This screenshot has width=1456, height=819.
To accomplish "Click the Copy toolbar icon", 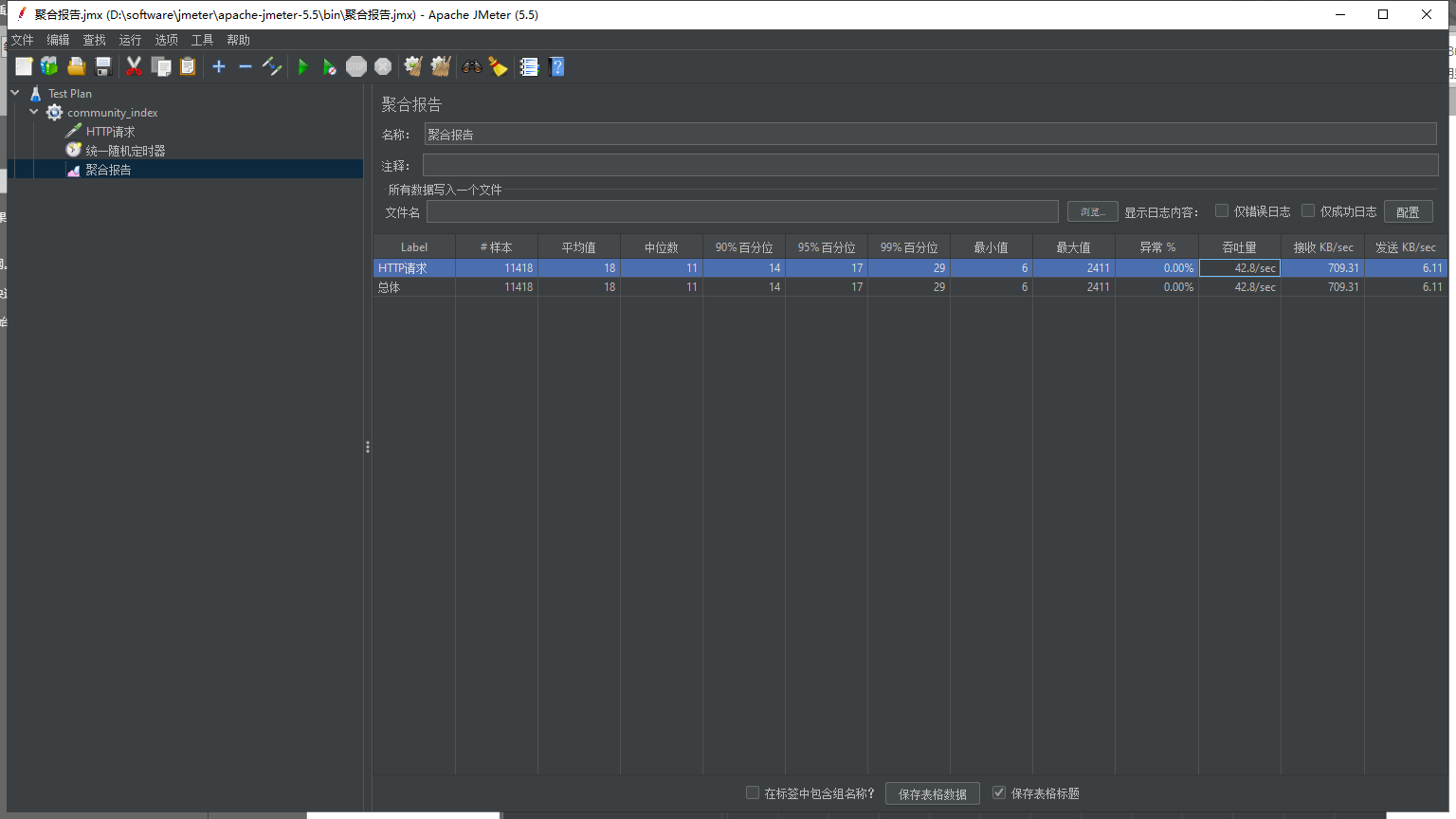I will coord(161,66).
